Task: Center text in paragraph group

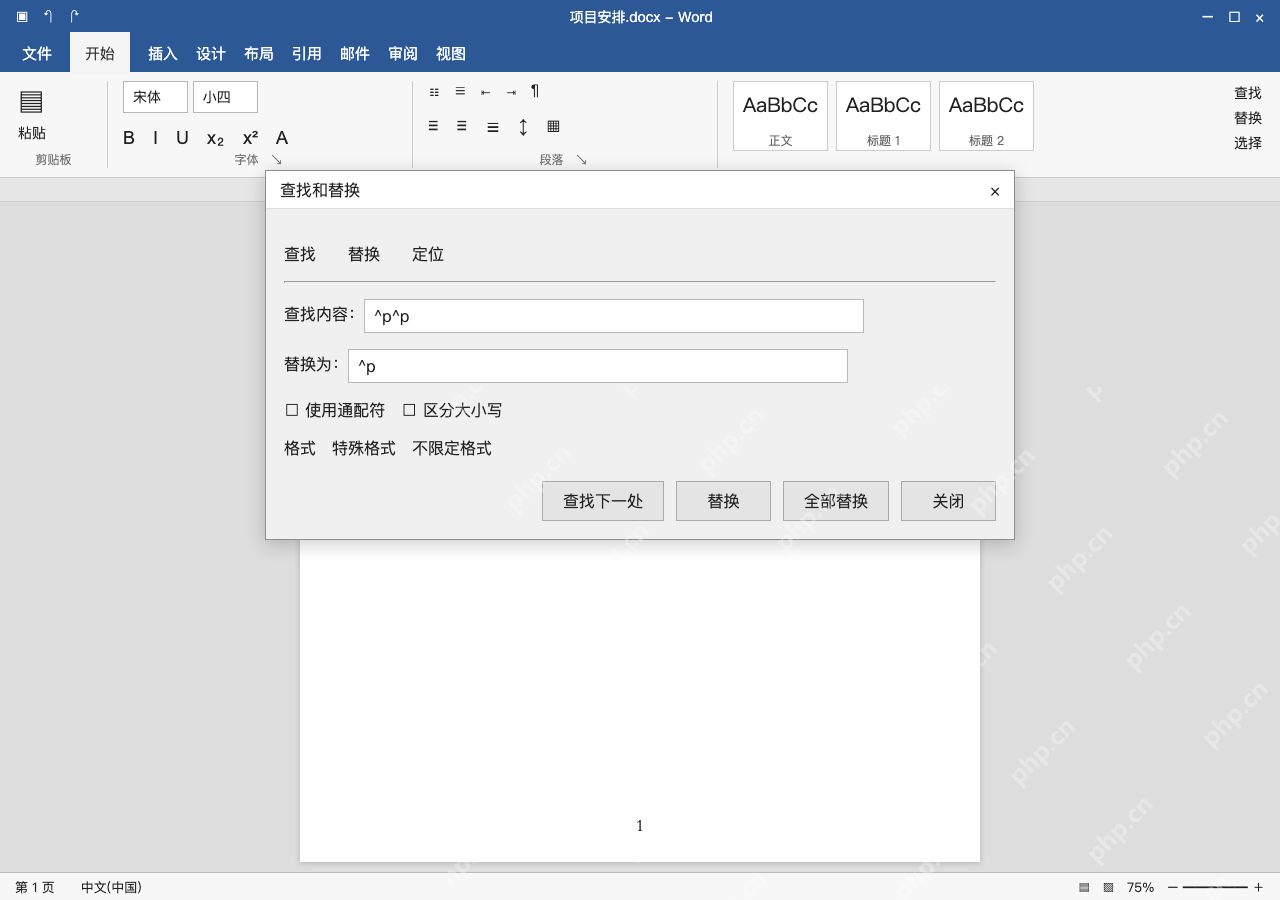Action: [x=462, y=126]
